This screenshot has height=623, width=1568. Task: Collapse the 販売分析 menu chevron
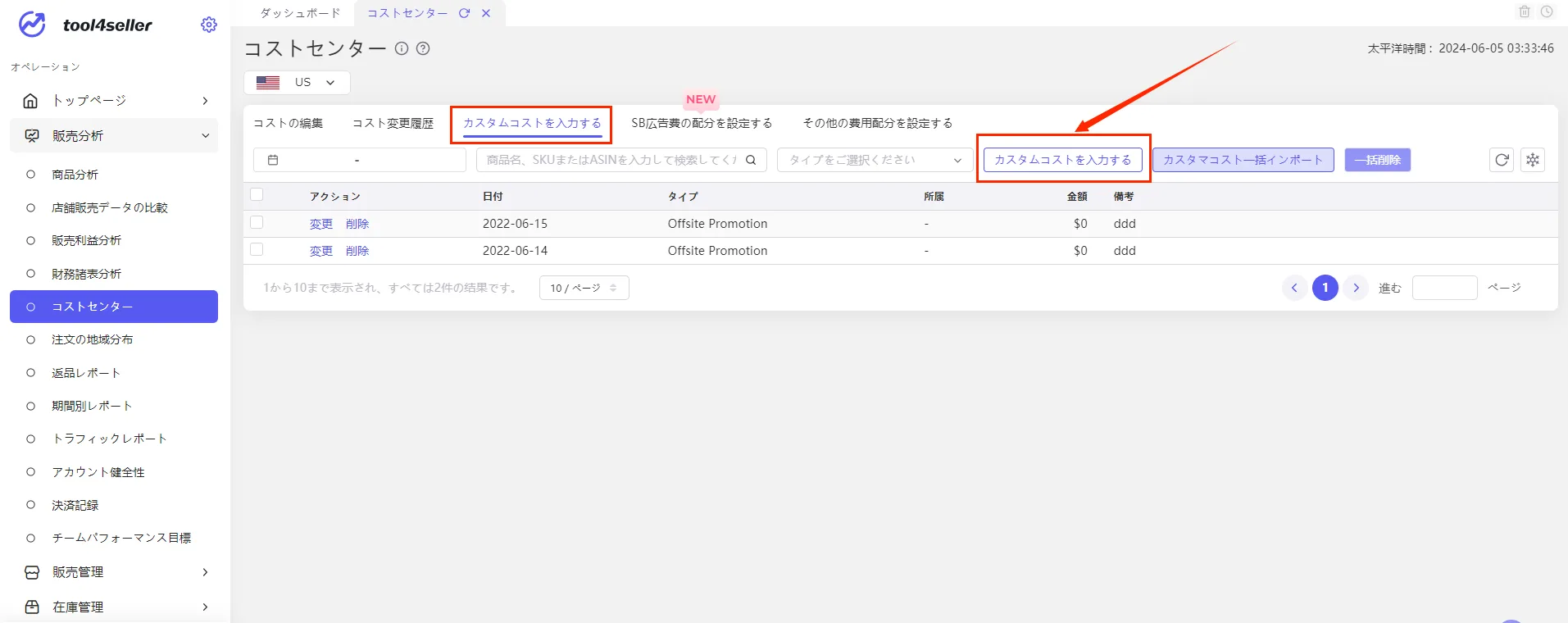tap(205, 136)
